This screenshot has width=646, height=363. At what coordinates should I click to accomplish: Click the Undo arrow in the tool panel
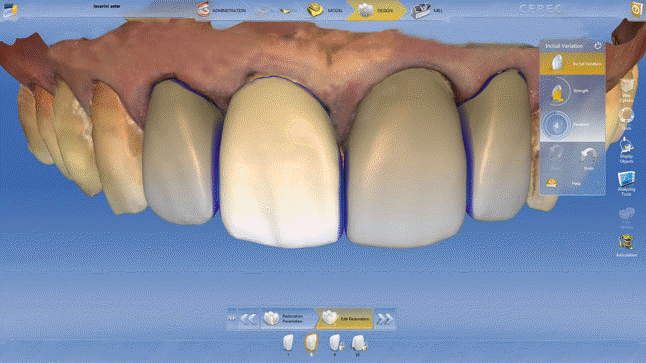point(588,157)
